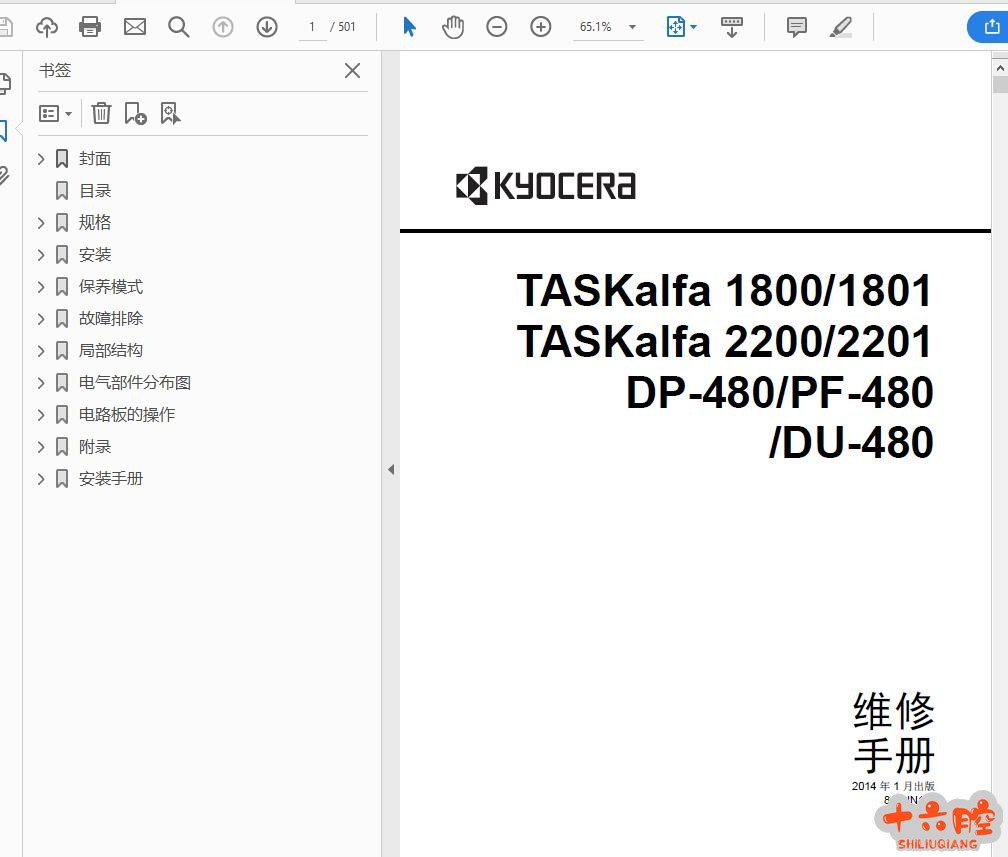Image resolution: width=1008 pixels, height=857 pixels.
Task: Expand the 安装手册 bookmark node
Action: (x=41, y=479)
